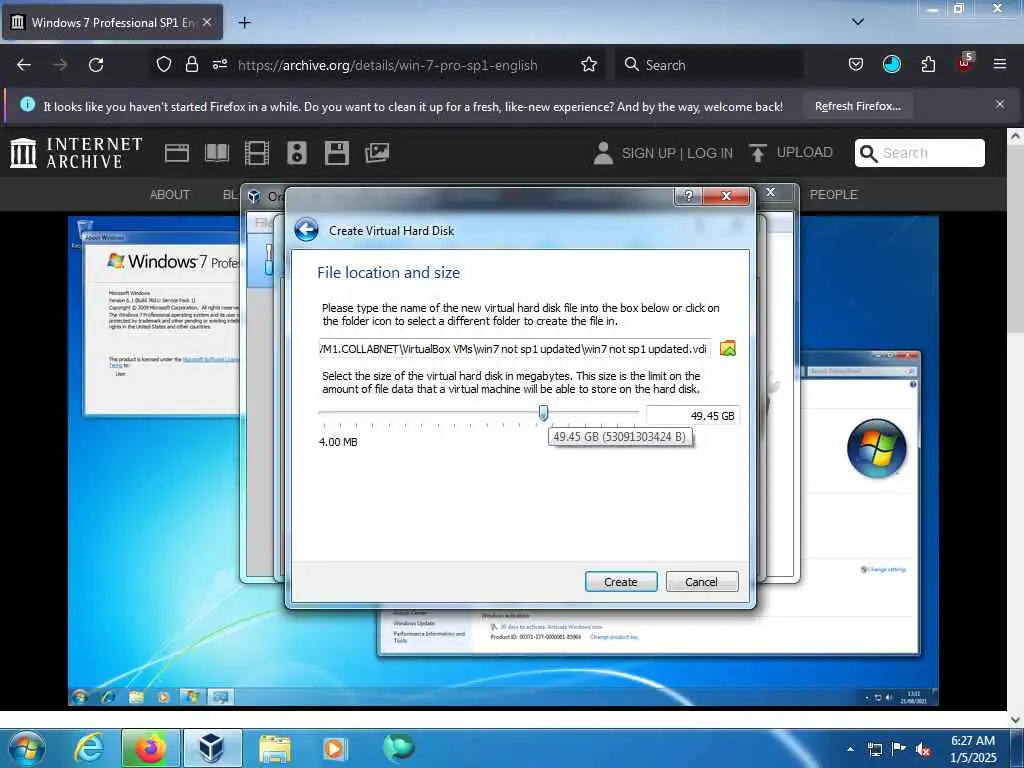The image size is (1024, 768).
Task: Select the Windows 7 Professional SP1 tab
Action: point(112,23)
